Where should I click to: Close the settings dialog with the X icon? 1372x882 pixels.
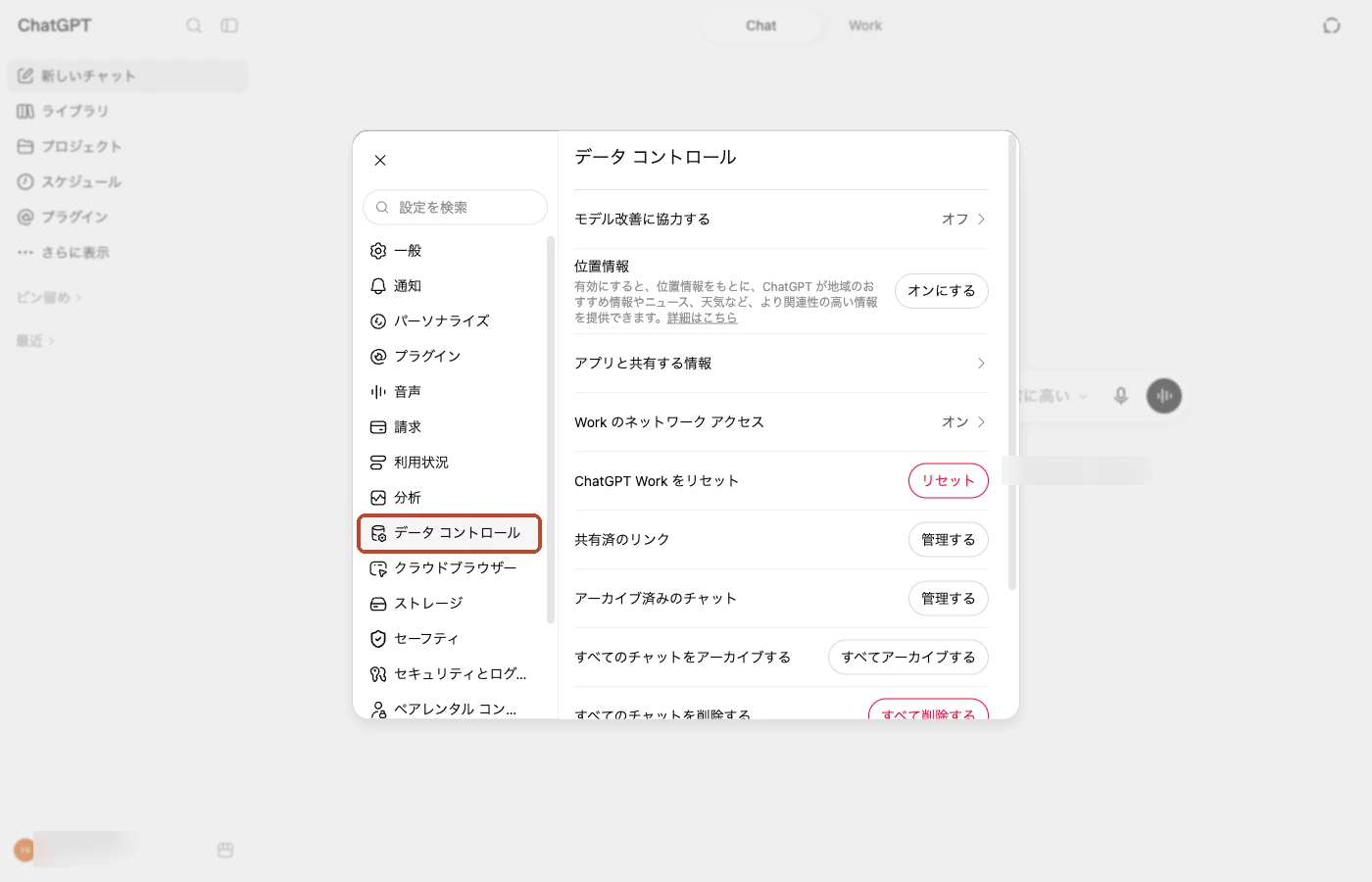380,160
